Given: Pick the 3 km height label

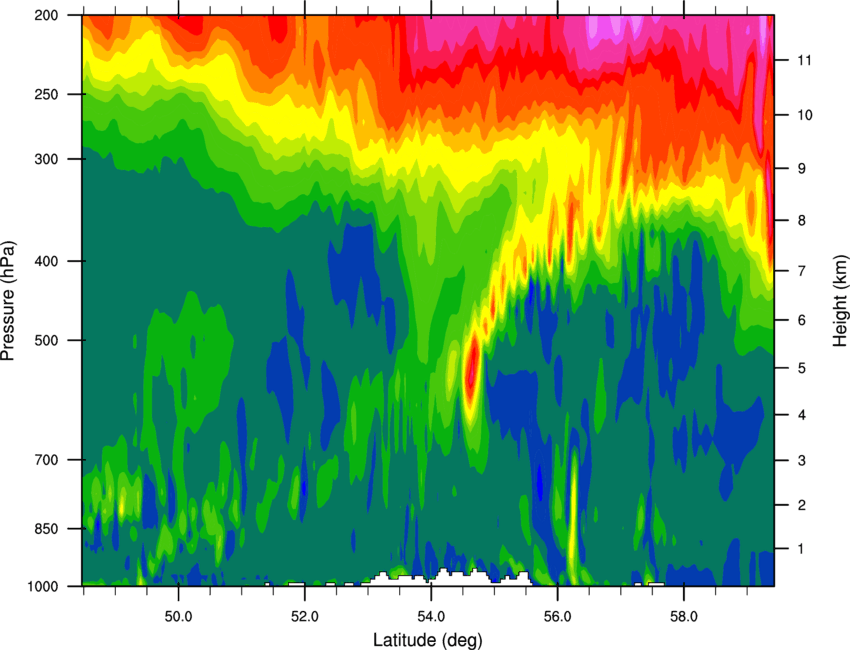Looking at the screenshot, I should pyautogui.click(x=802, y=461).
